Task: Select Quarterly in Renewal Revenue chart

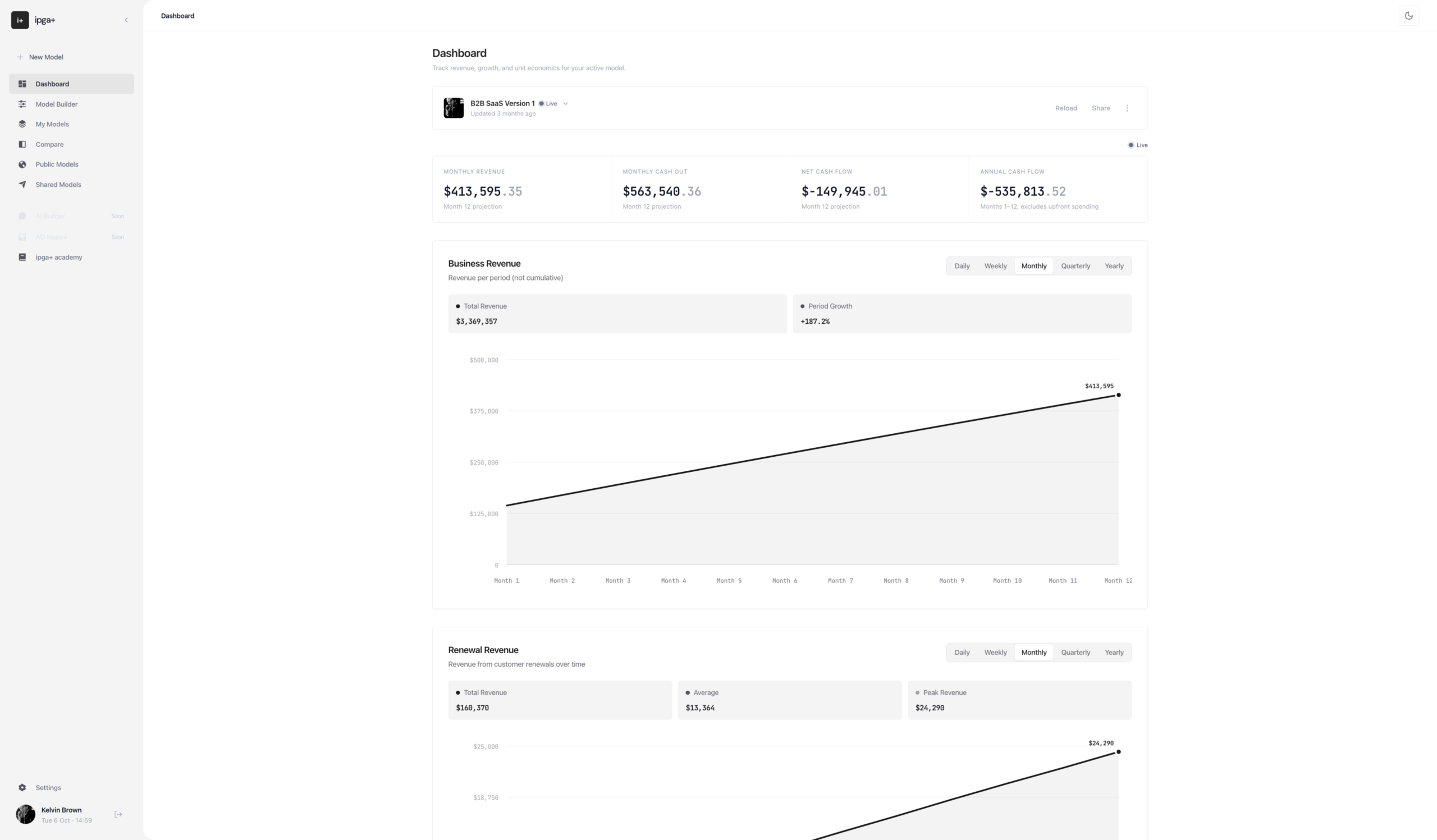Action: tap(1075, 653)
